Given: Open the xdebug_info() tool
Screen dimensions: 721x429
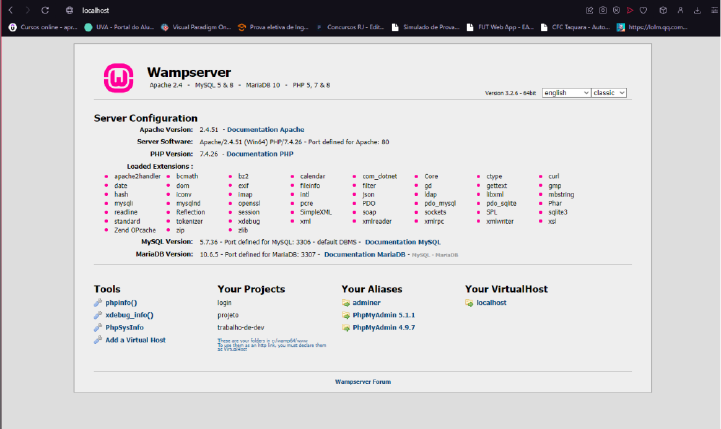Looking at the screenshot, I should (x=129, y=315).
